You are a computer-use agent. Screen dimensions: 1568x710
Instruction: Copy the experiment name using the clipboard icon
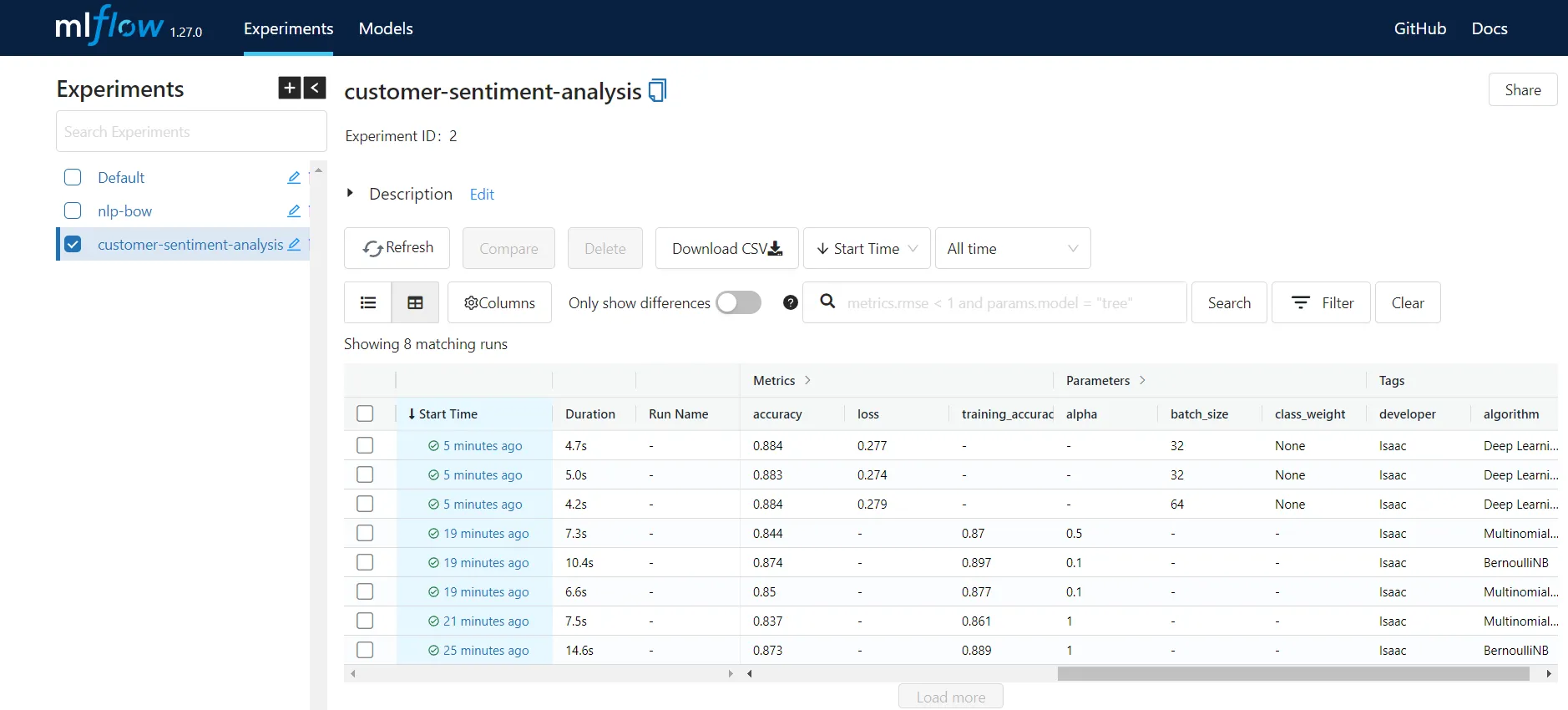(x=658, y=90)
